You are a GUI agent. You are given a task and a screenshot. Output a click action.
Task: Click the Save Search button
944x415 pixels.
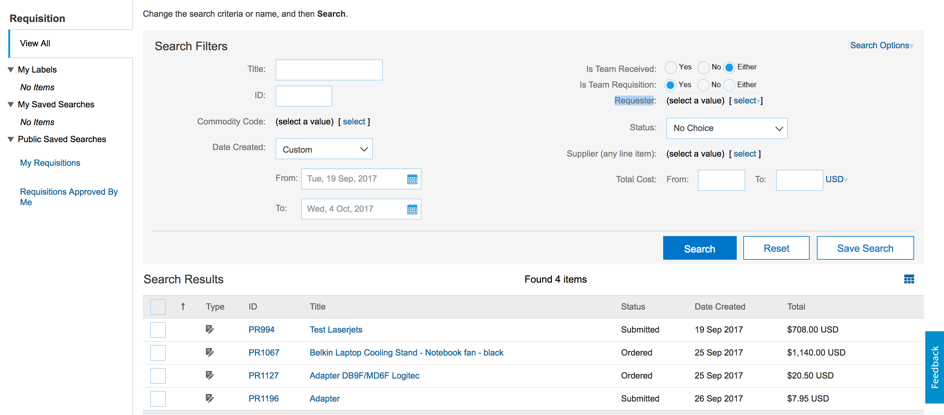click(865, 248)
